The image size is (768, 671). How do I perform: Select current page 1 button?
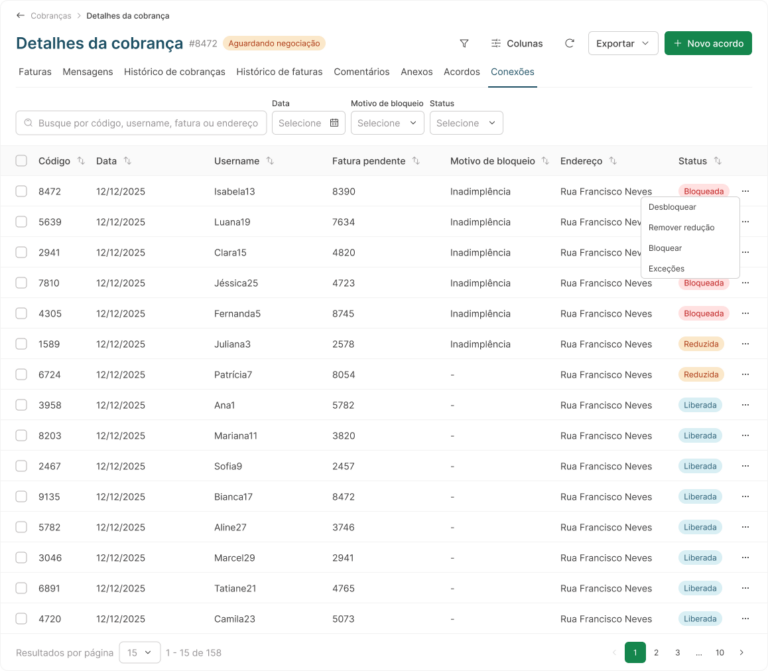click(x=635, y=652)
